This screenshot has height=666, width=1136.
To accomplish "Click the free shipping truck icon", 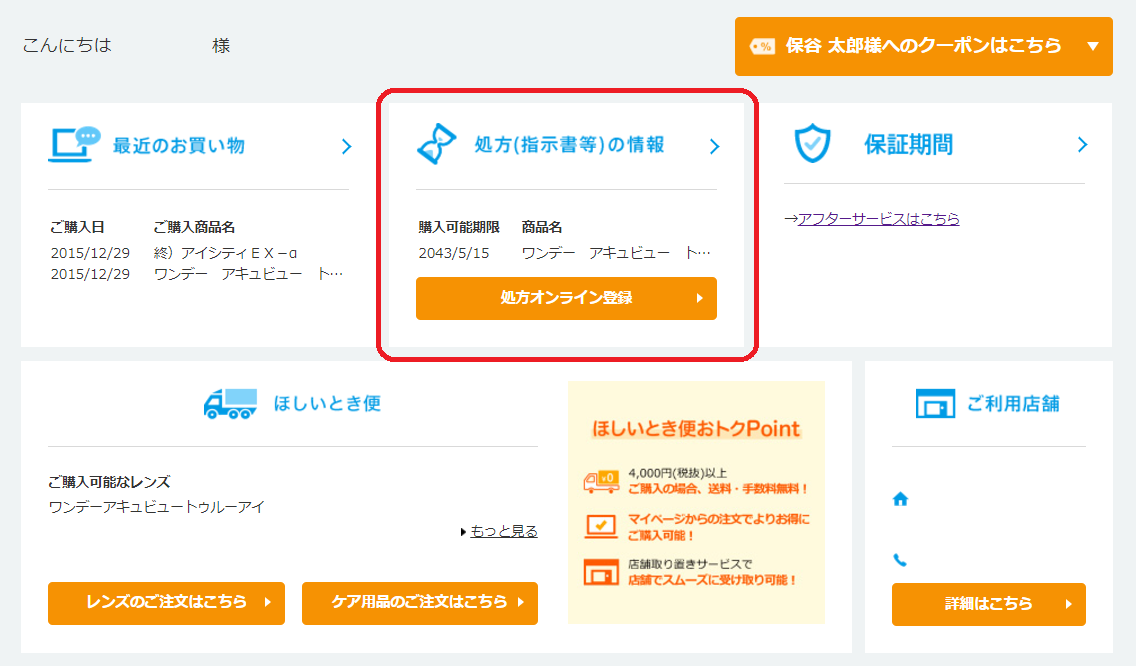I will [x=600, y=482].
